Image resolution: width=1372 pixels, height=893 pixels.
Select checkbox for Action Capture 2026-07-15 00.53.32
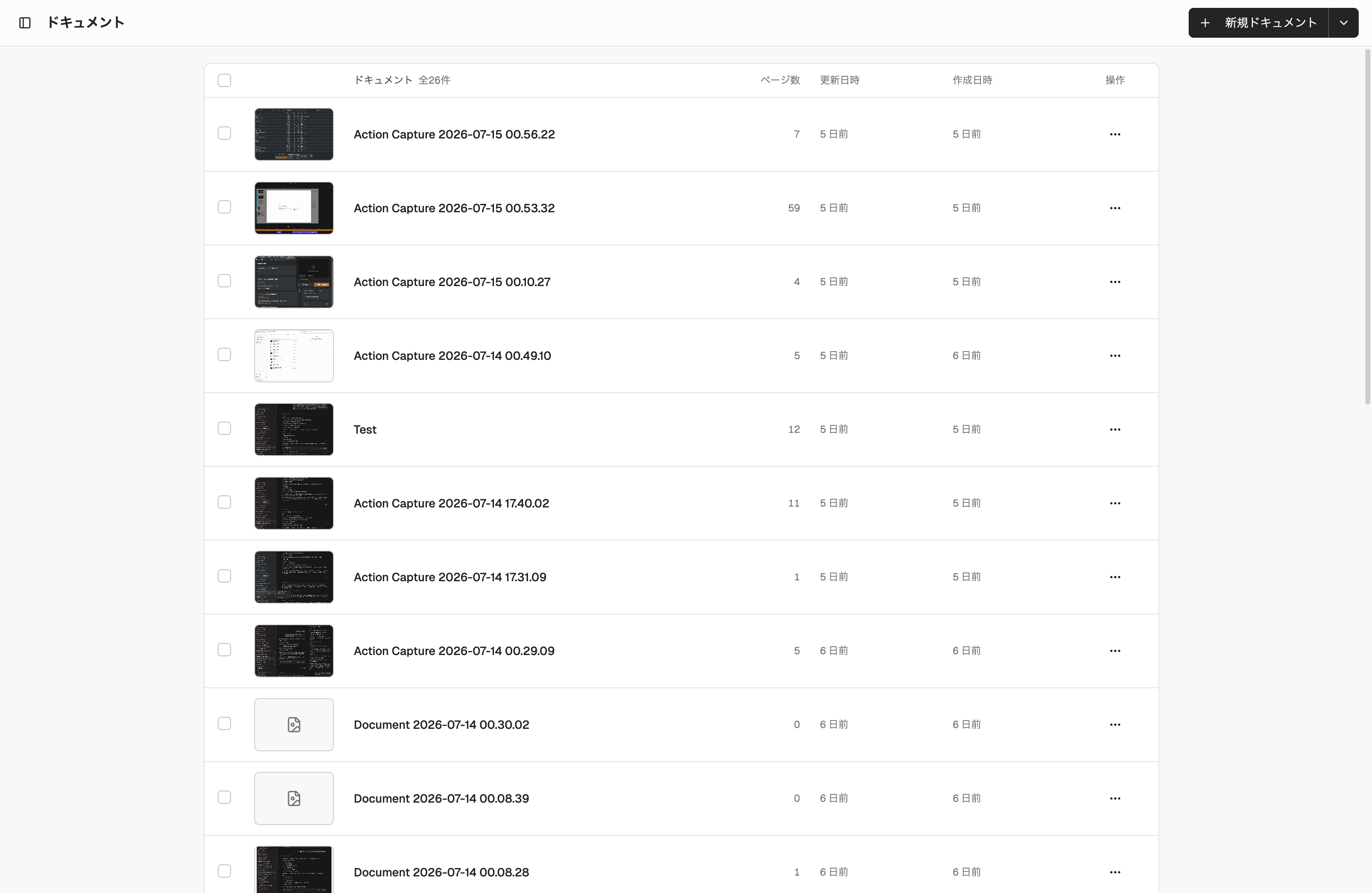[x=224, y=207]
